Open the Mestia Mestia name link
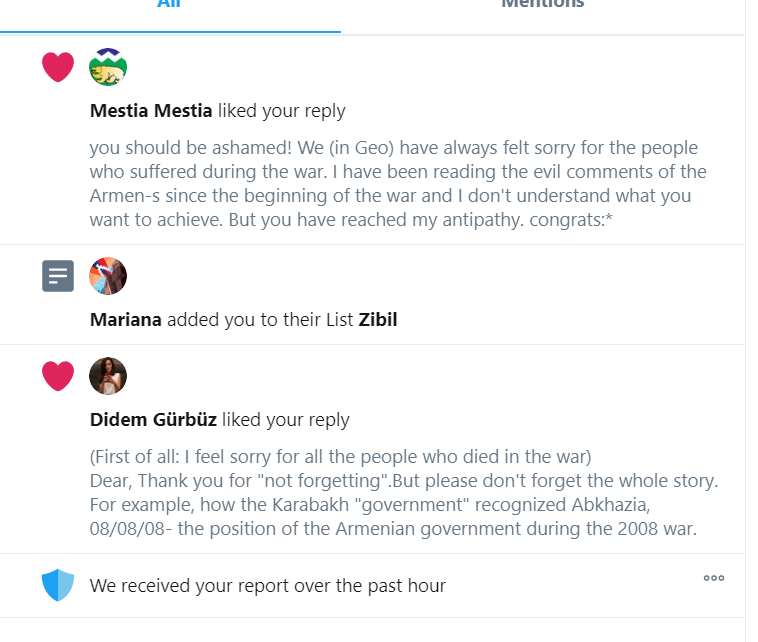This screenshot has width=758, height=642. pos(151,111)
